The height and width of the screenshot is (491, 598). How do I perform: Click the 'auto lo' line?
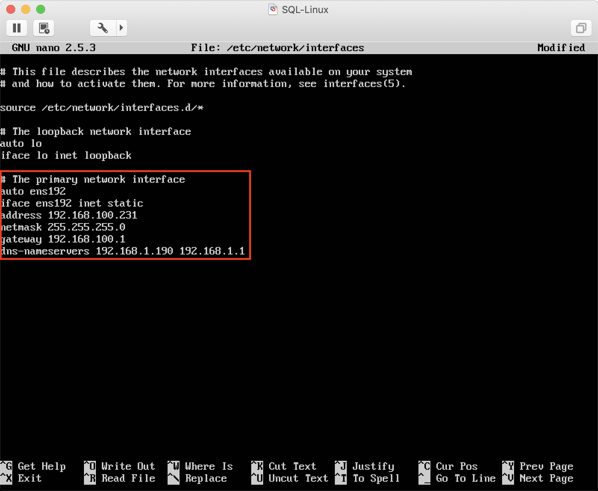point(21,143)
